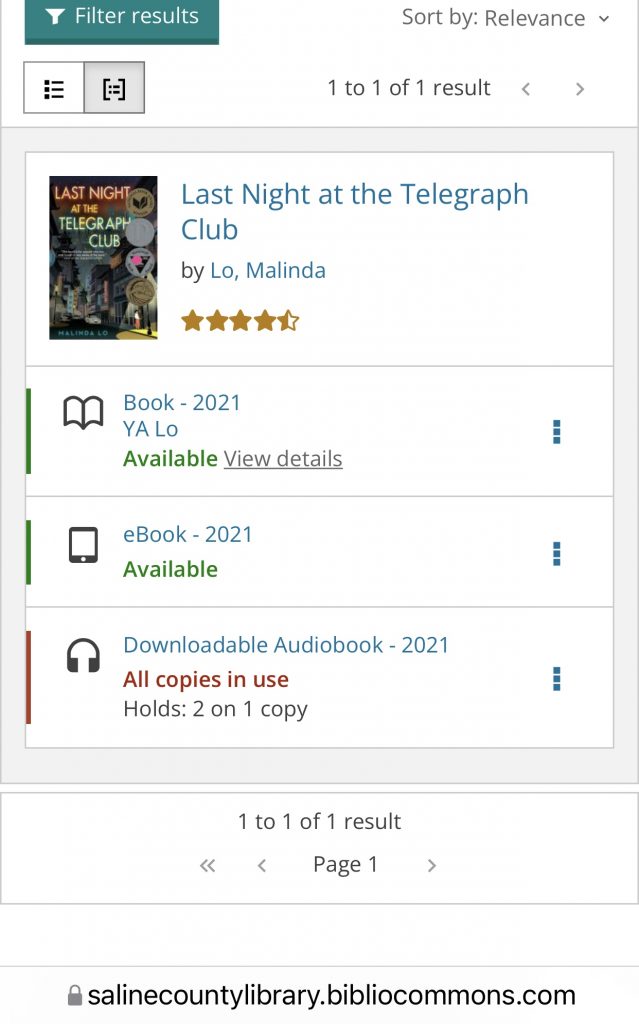Click the star rating for the book

coord(240,321)
